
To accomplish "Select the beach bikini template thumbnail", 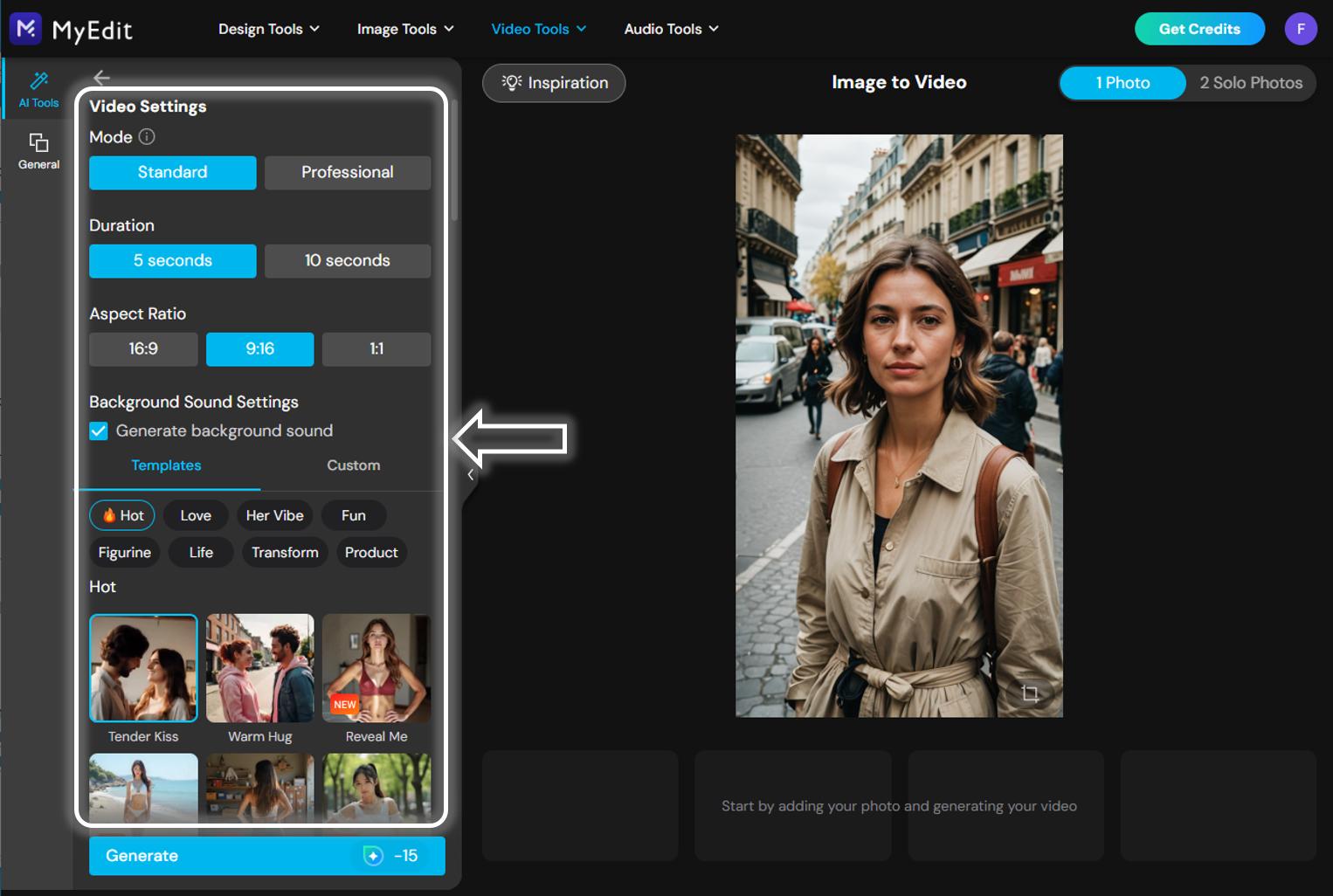I will 143,788.
